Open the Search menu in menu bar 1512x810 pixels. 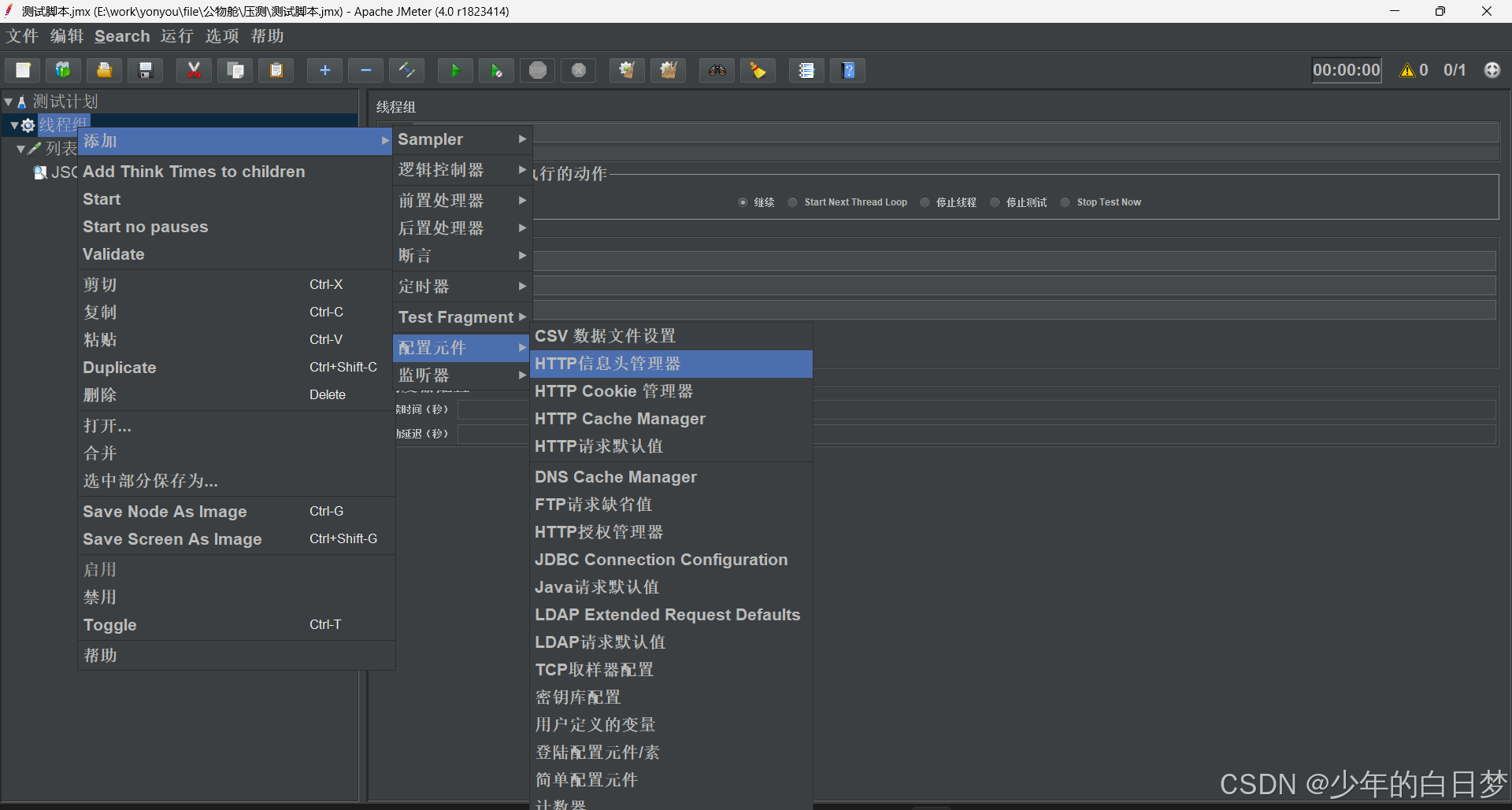pyautogui.click(x=122, y=36)
